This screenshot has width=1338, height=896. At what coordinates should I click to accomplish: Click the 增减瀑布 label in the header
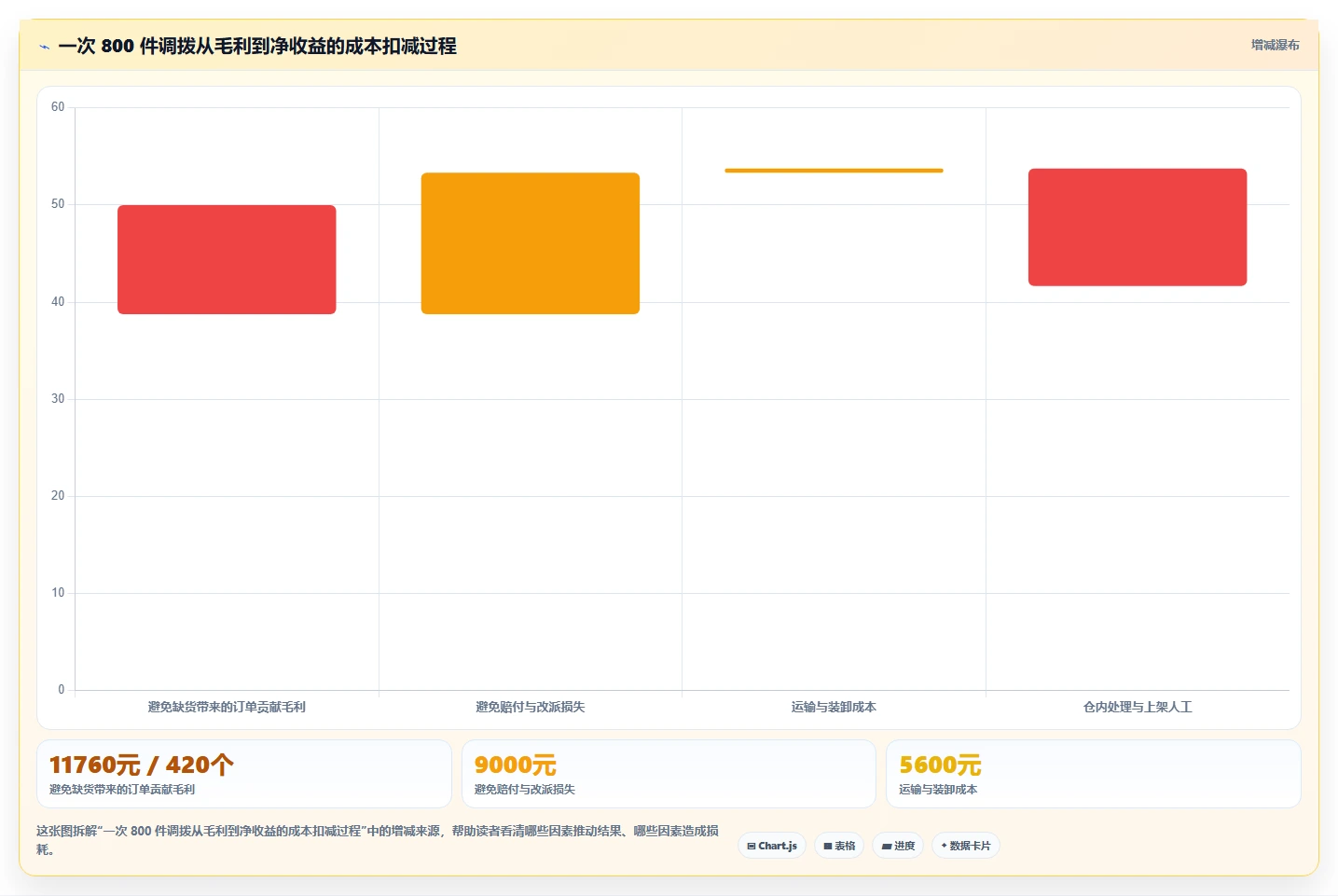pyautogui.click(x=1275, y=45)
